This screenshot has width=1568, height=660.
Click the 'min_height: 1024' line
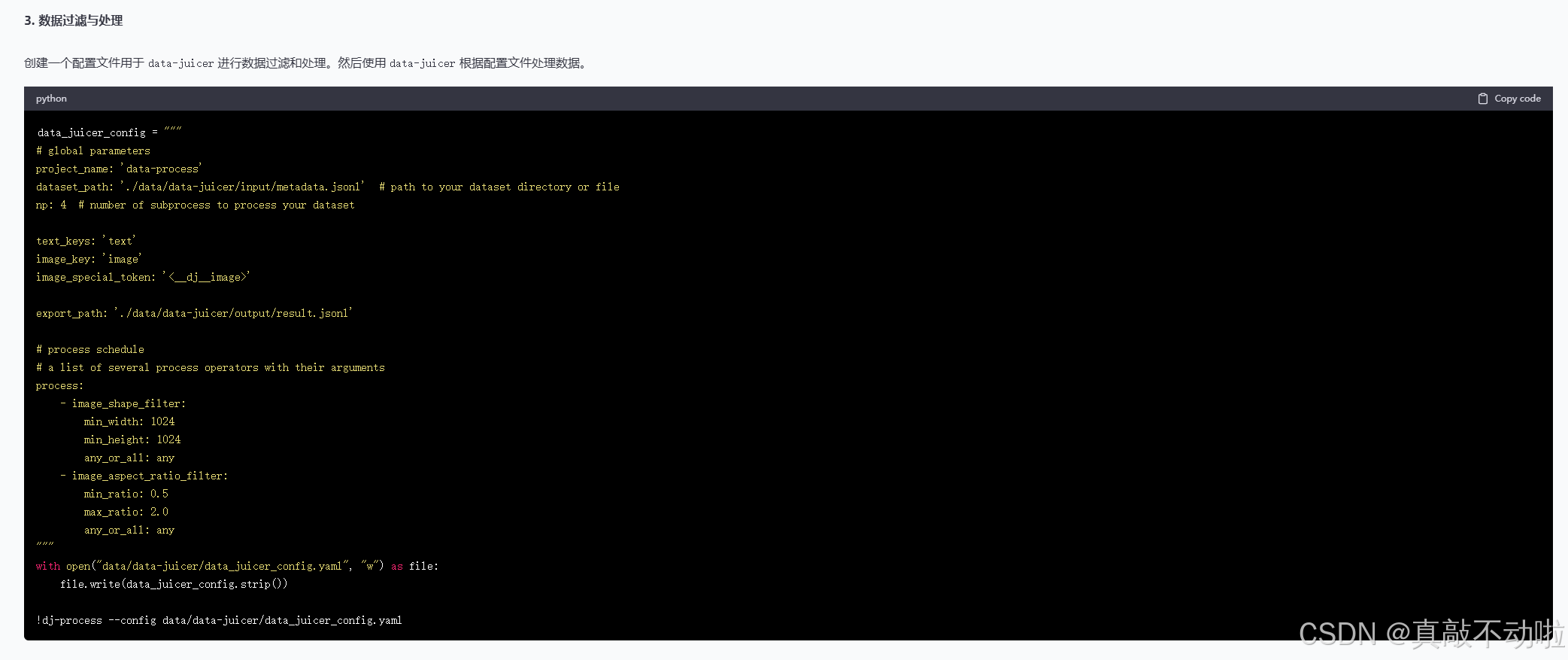click(132, 439)
